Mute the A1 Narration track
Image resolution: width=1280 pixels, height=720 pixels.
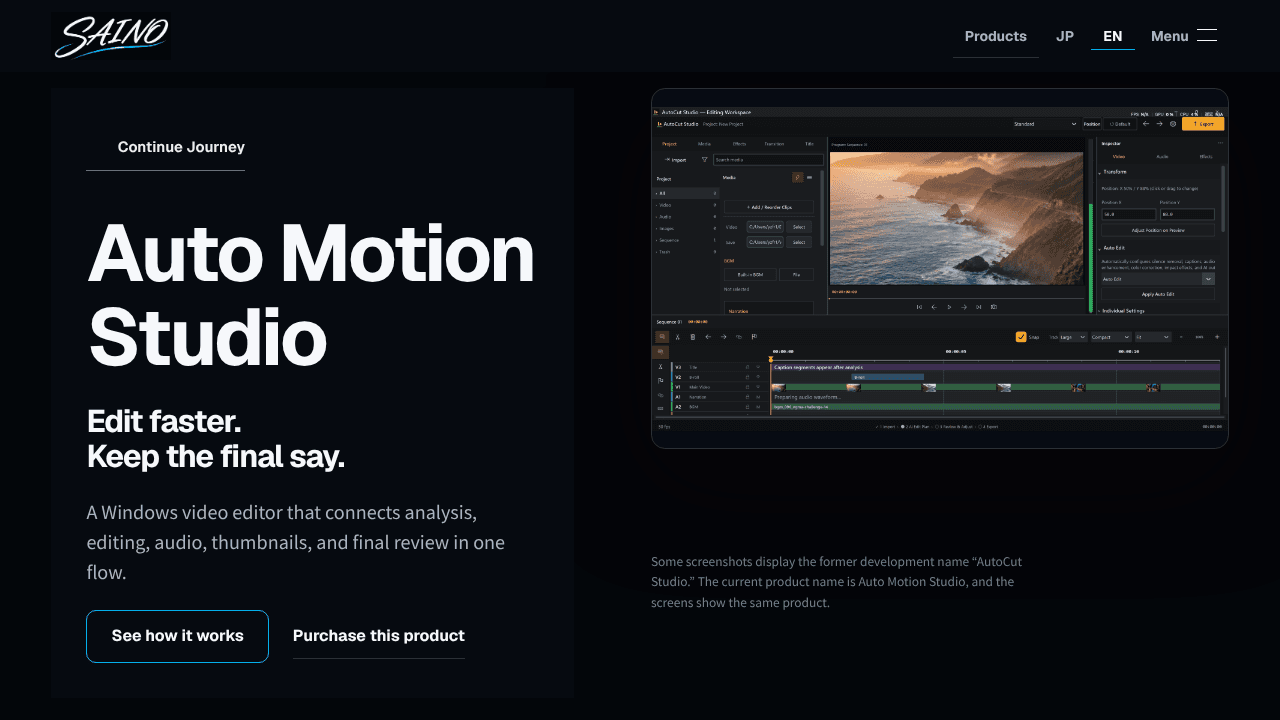[x=758, y=397]
